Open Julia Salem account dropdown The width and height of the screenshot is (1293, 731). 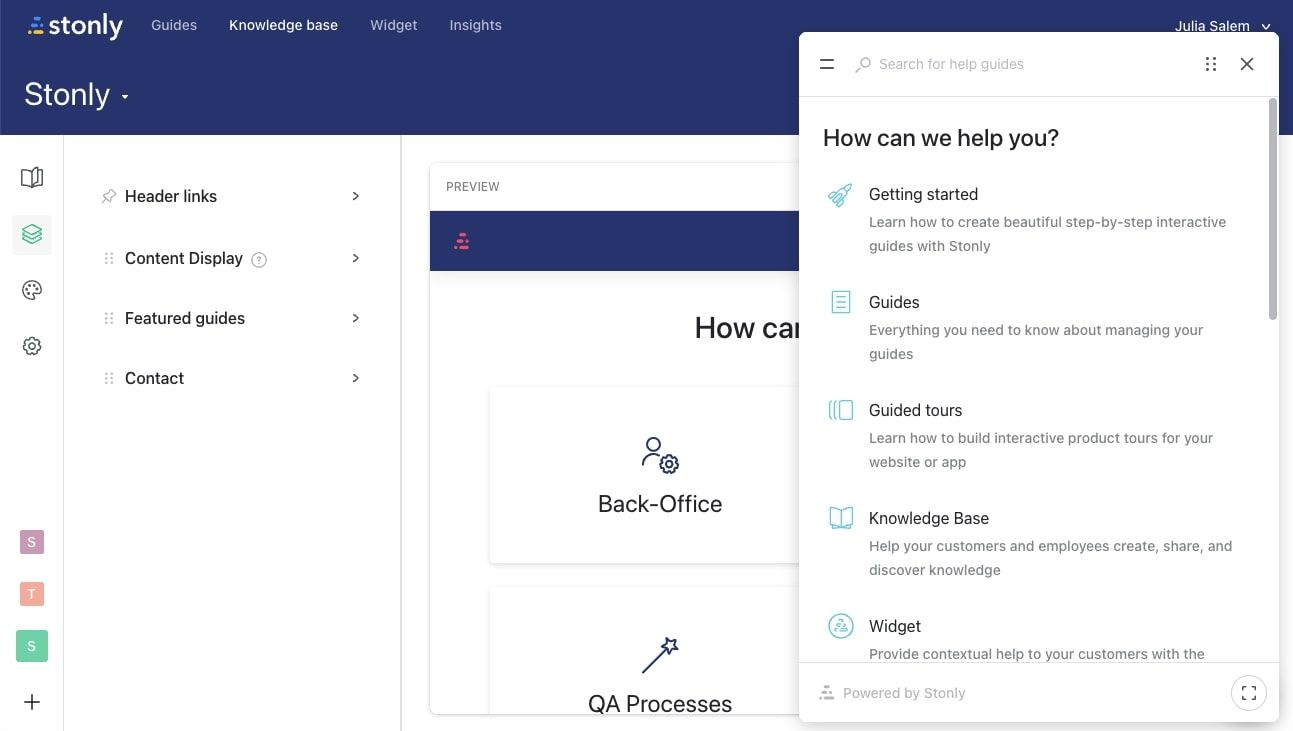(1222, 26)
